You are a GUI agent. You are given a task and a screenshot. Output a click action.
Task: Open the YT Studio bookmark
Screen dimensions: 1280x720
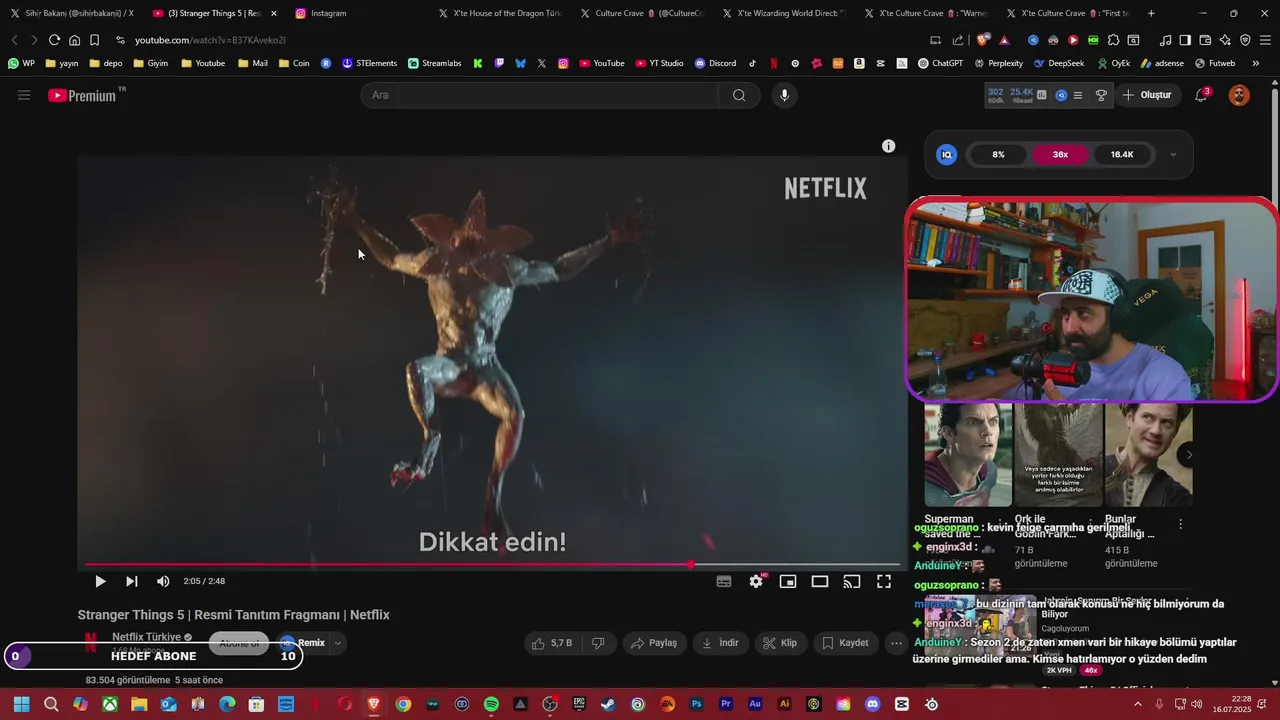659,63
